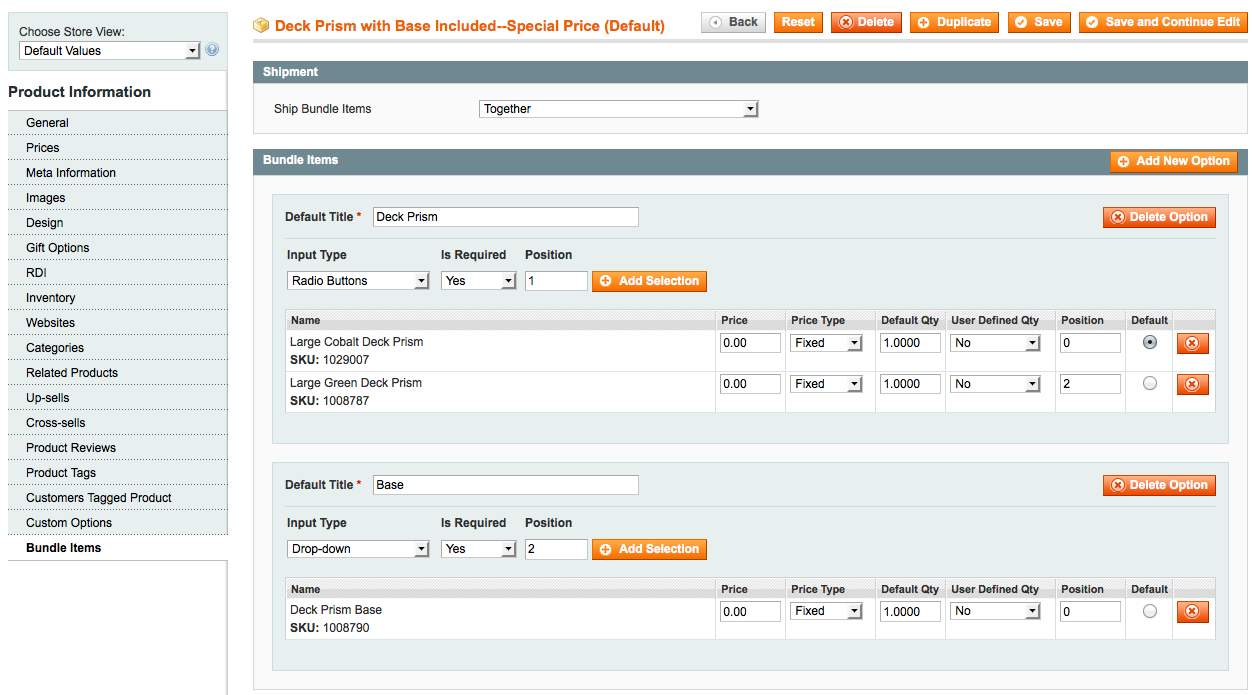Select the Up-sells tab
Image resolution: width=1252 pixels, height=695 pixels.
(118, 398)
